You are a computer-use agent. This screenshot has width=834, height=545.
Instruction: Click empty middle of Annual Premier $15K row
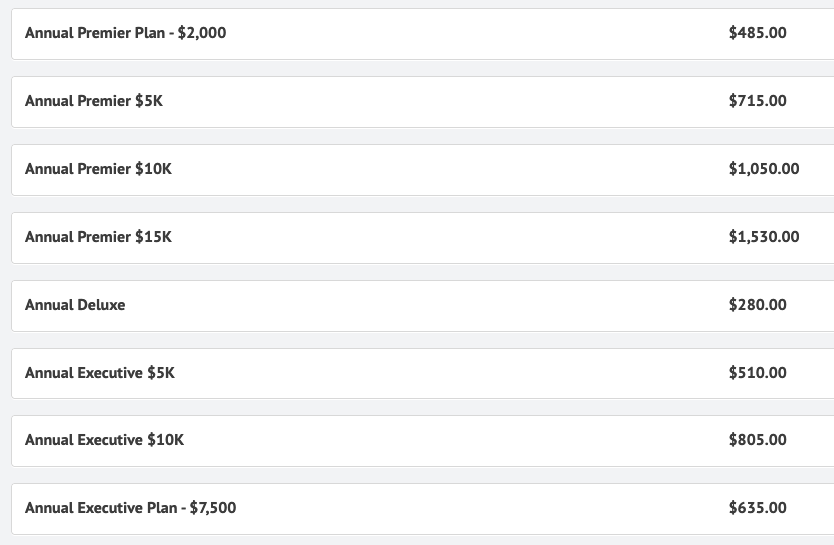tap(450, 237)
